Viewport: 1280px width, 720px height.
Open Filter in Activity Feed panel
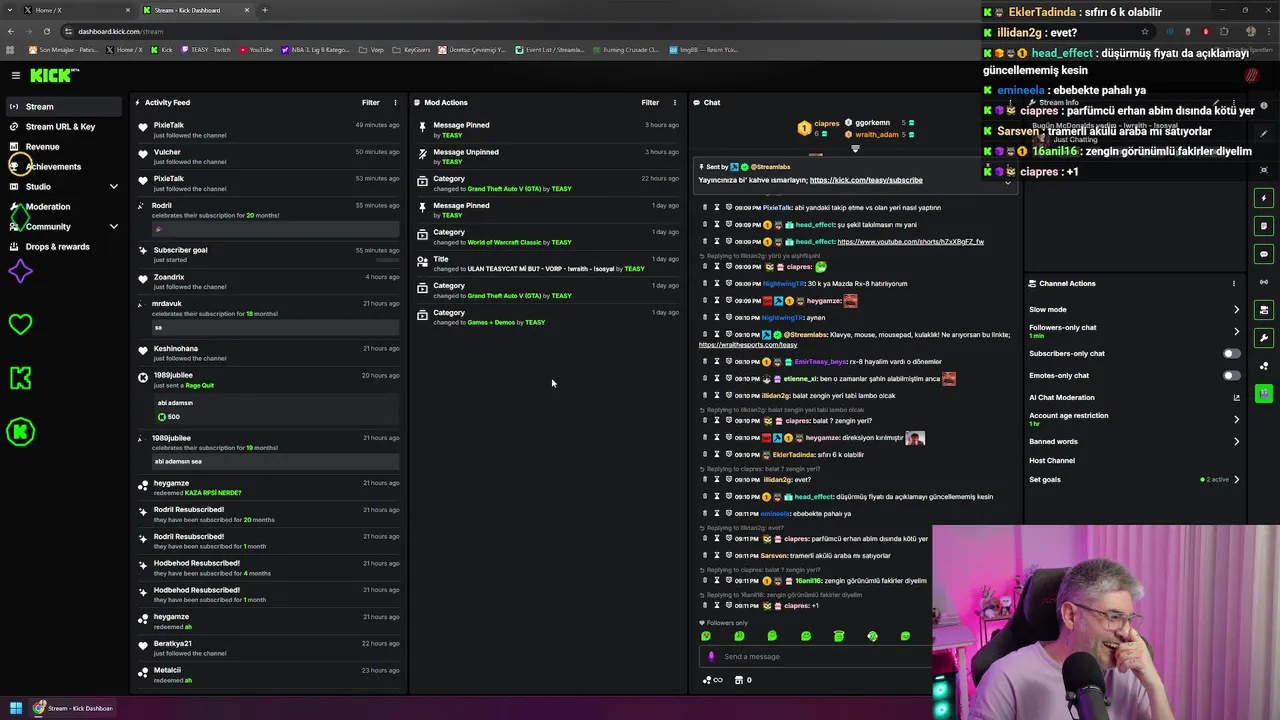(370, 102)
